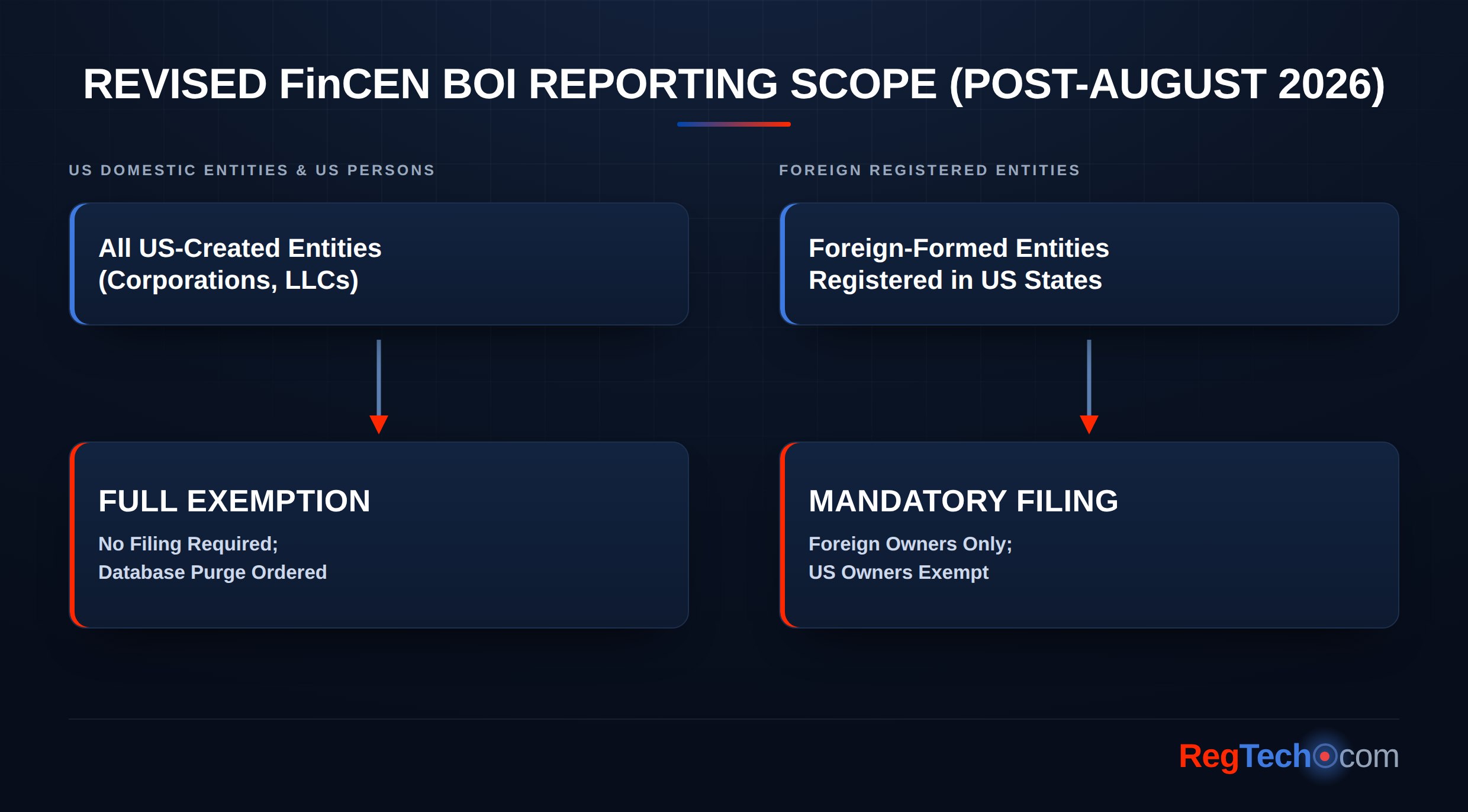1468x812 pixels.
Task: Click the red accent bar on Full Exemption card
Action: pos(72,535)
